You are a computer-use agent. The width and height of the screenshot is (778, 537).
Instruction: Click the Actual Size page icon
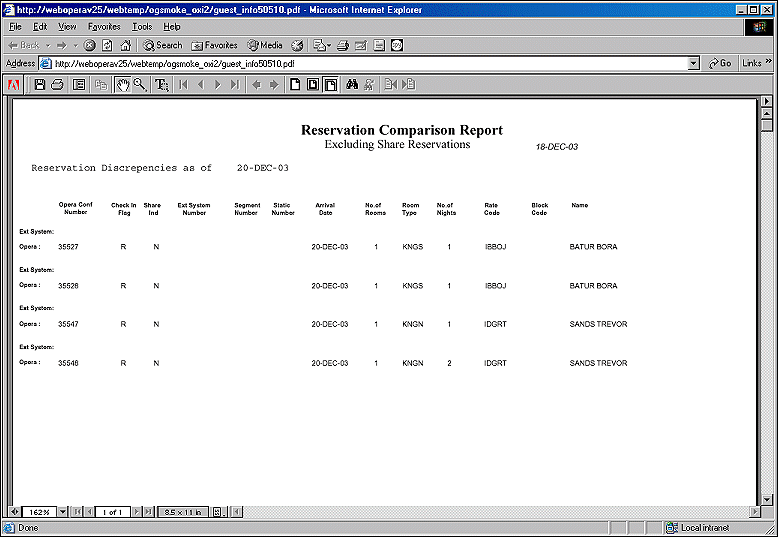(x=295, y=85)
